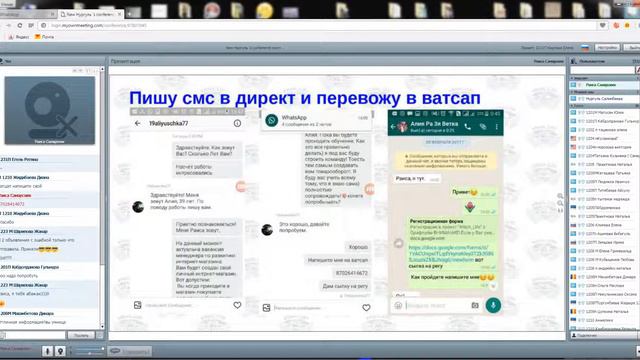Click the WhatsApp voice call icon
Image resolution: width=640 pixels, height=360 pixels.
click(x=468, y=127)
